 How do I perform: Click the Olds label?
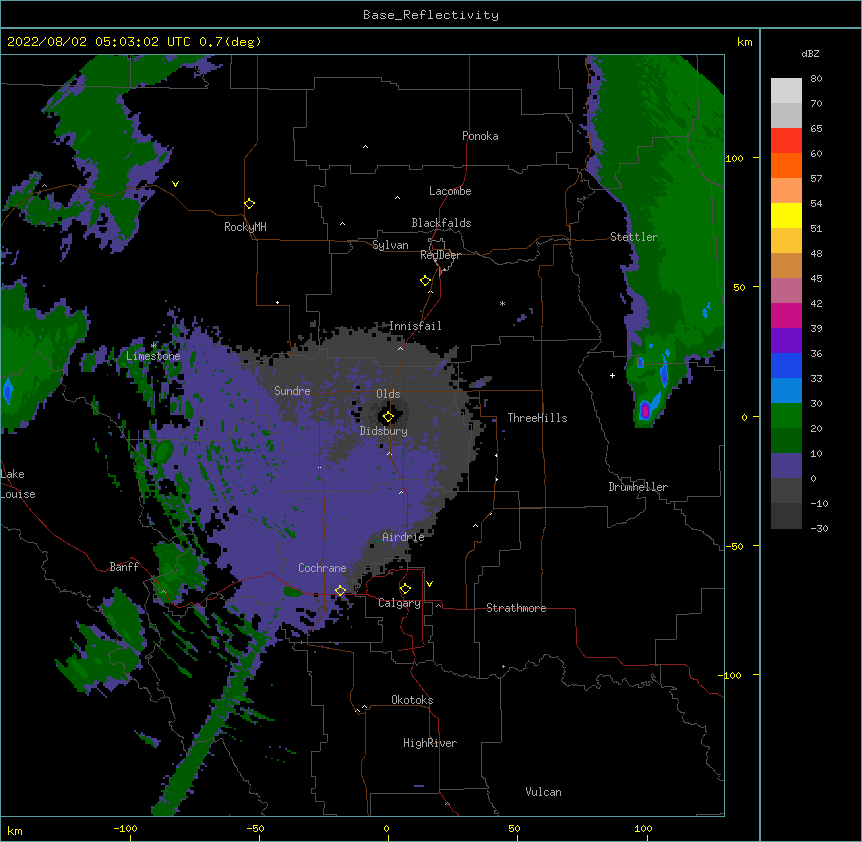[x=388, y=394]
